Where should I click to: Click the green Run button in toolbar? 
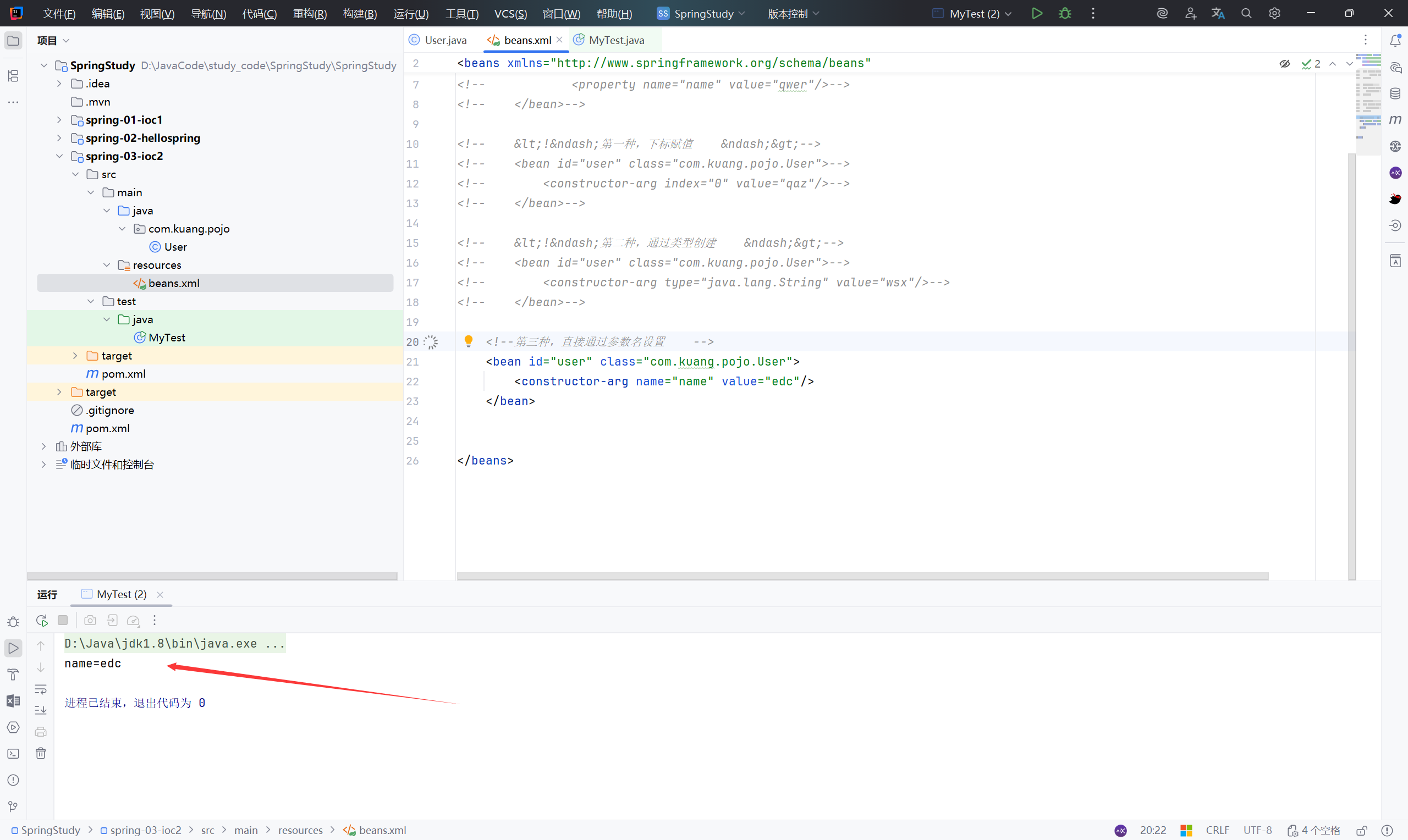coord(1037,14)
